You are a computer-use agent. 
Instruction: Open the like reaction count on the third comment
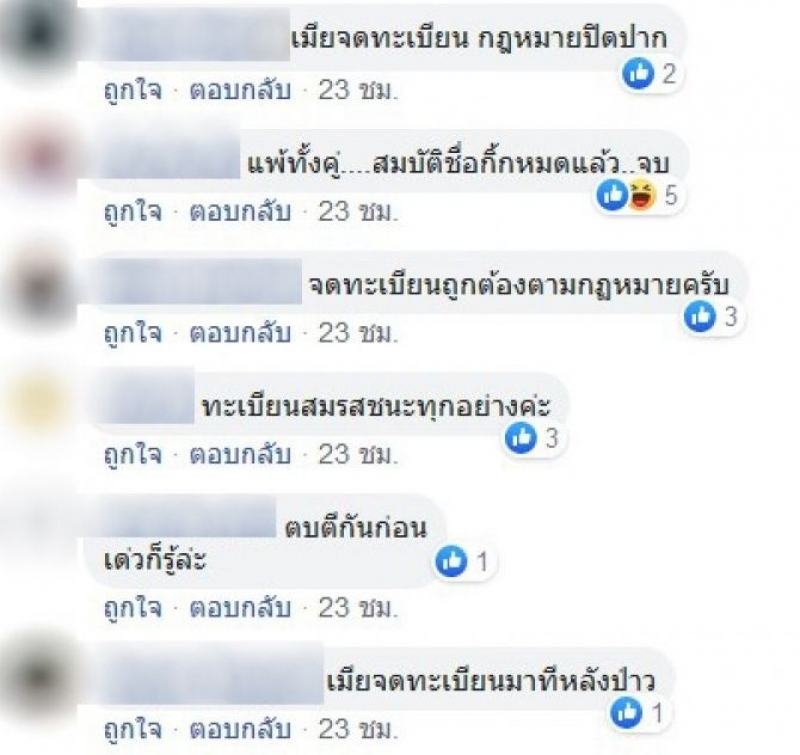[x=730, y=316]
